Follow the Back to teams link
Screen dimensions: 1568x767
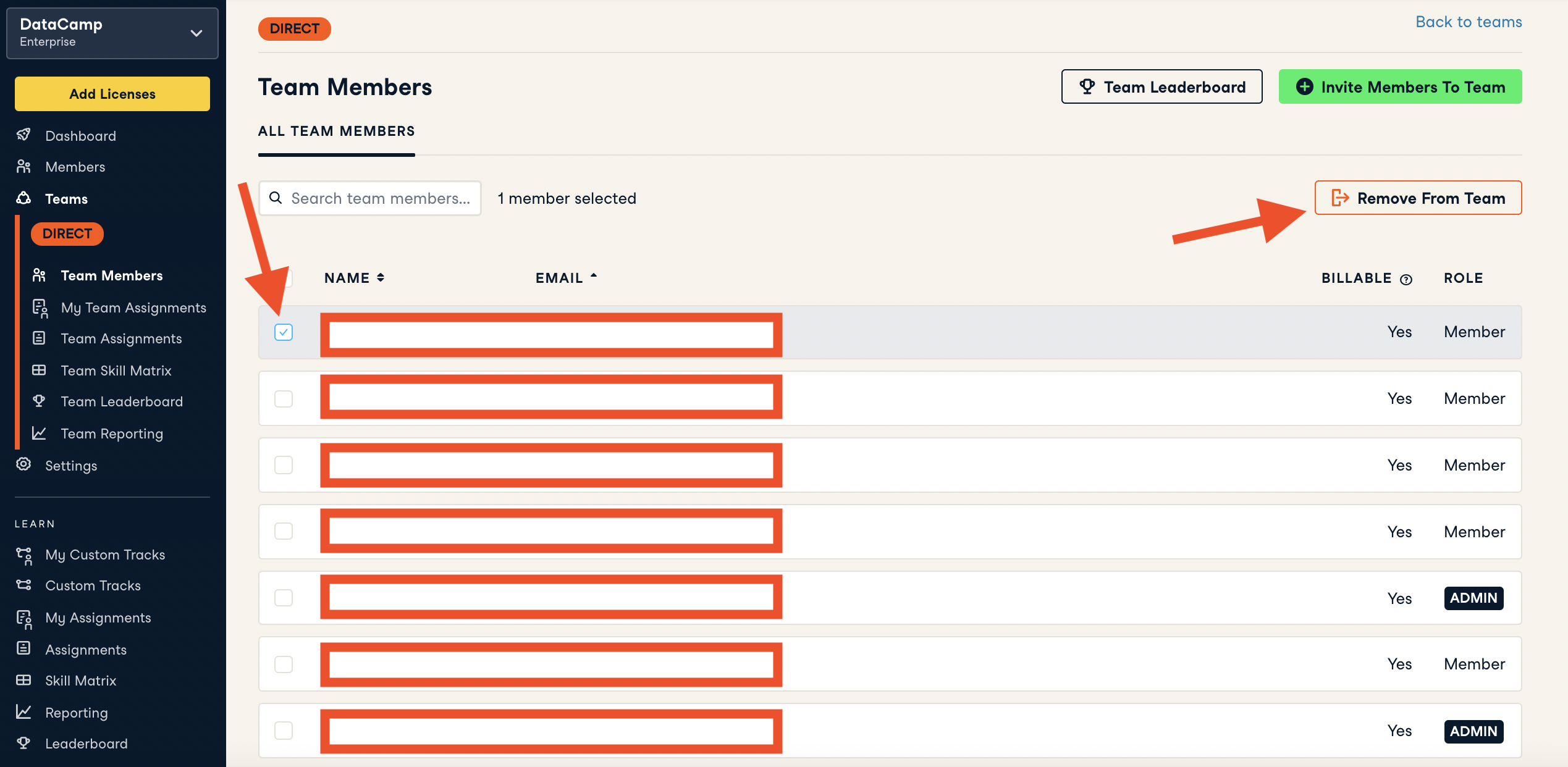(x=1468, y=22)
